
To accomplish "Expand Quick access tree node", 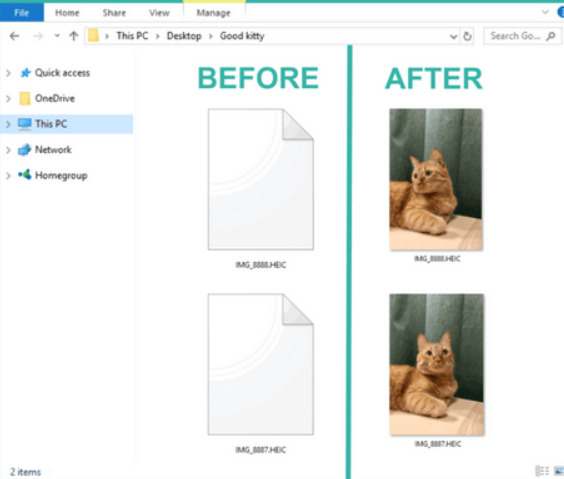I will (x=8, y=73).
